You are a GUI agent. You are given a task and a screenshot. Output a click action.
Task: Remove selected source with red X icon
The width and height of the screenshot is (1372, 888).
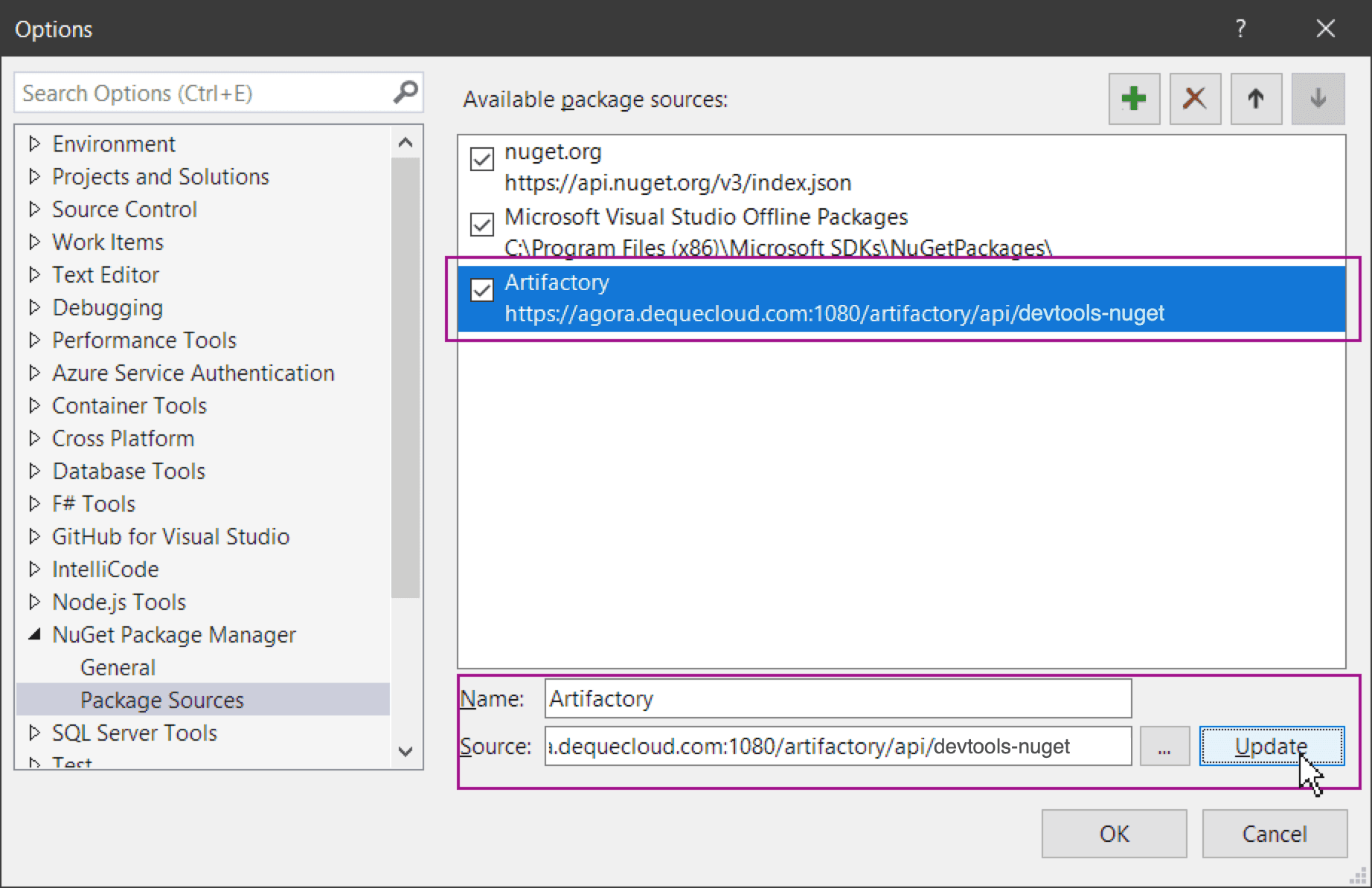[1194, 98]
